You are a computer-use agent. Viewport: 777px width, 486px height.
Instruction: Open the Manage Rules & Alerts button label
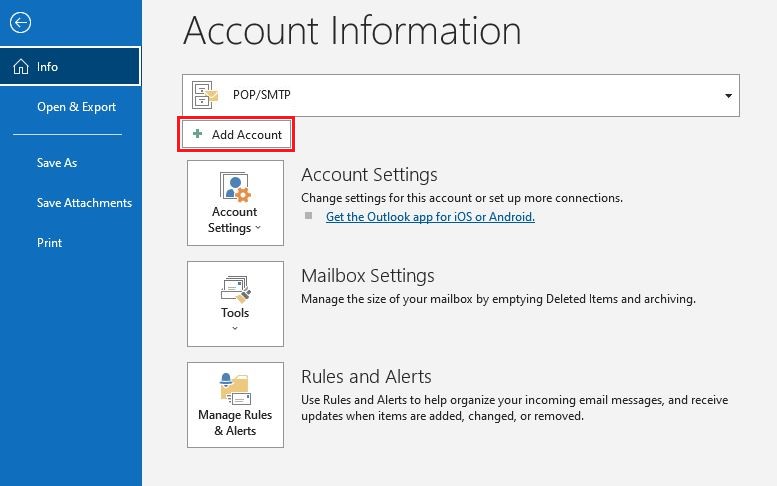point(235,423)
